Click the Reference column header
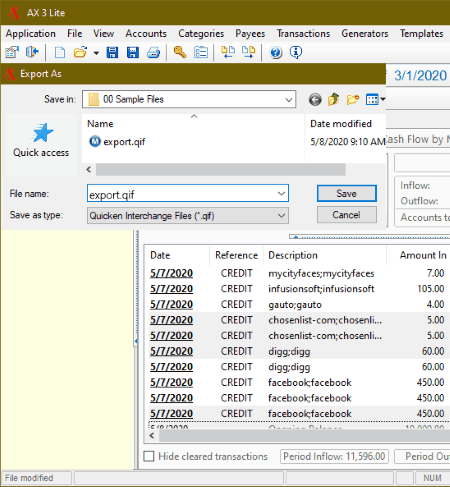Screen dimensions: 450x487 click(236, 255)
